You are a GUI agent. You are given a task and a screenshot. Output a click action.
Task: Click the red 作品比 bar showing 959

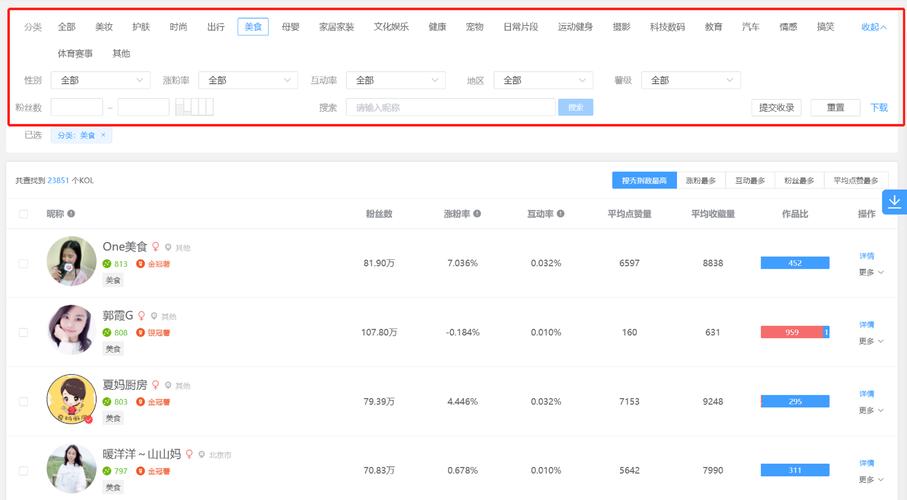tap(792, 332)
